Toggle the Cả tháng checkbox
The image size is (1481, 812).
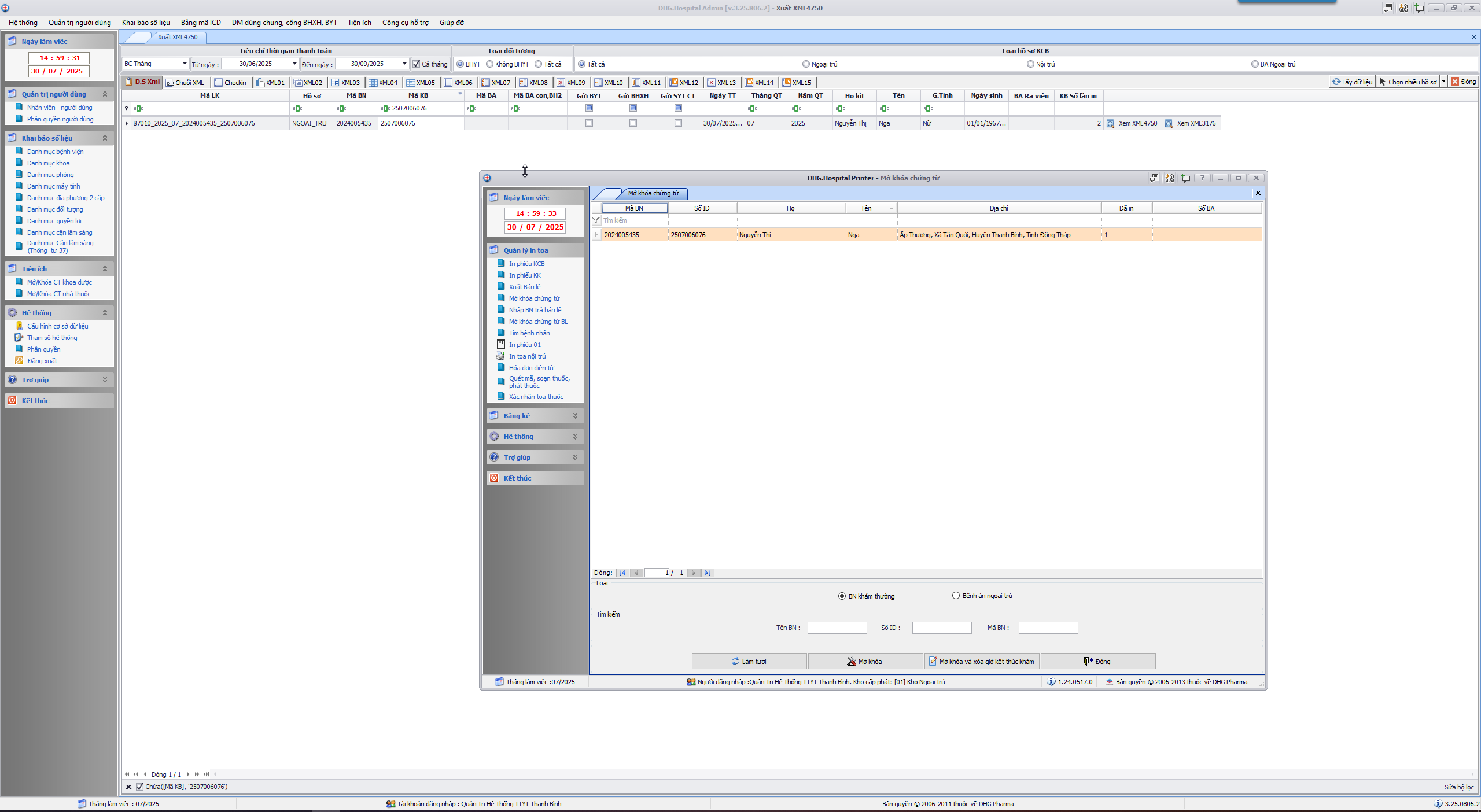(416, 64)
